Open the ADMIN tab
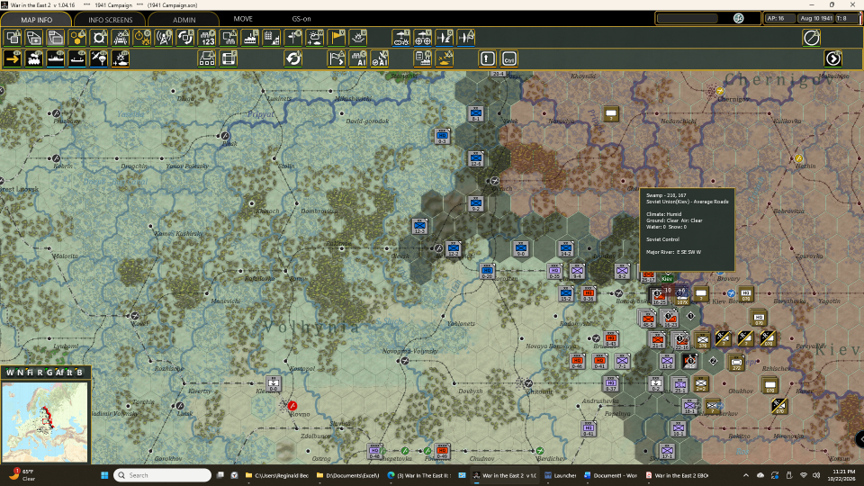 click(x=184, y=19)
